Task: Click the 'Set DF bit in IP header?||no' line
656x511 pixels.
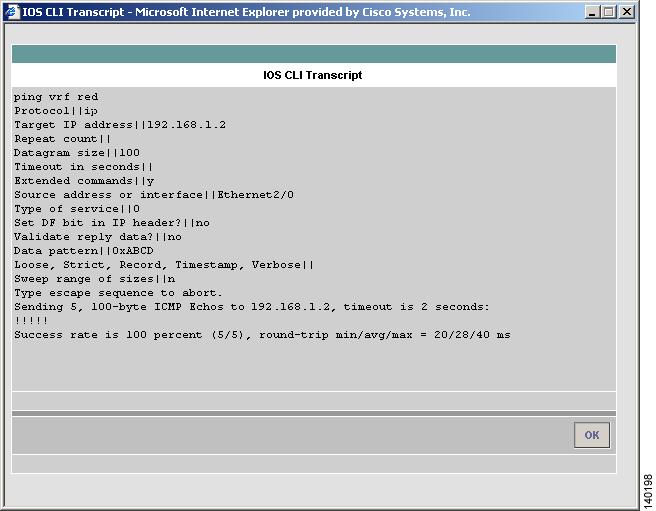Action: pyautogui.click(x=112, y=223)
